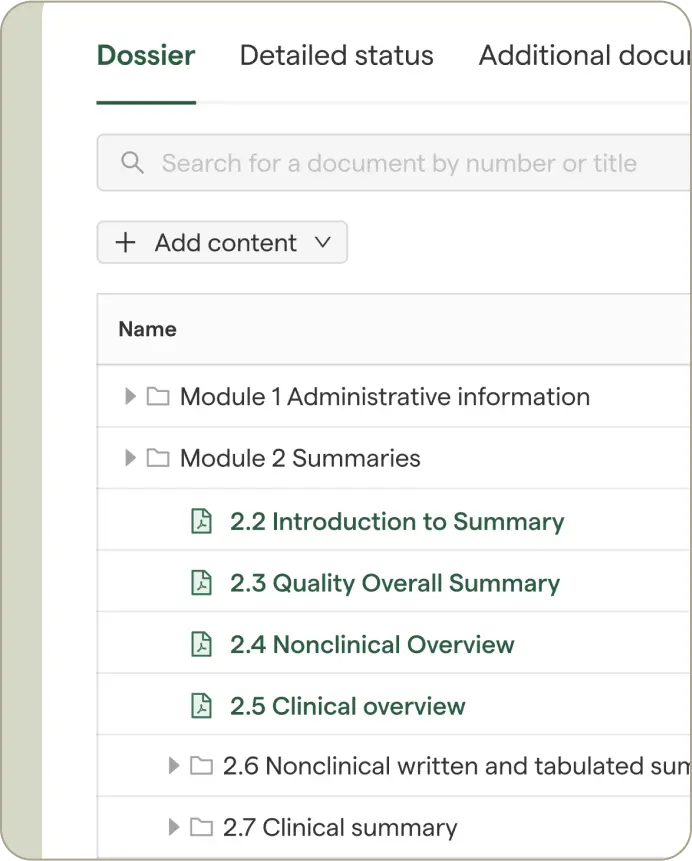Open the 2.3 Quality Overall Summary document
This screenshot has width=692, height=861.
(x=394, y=583)
